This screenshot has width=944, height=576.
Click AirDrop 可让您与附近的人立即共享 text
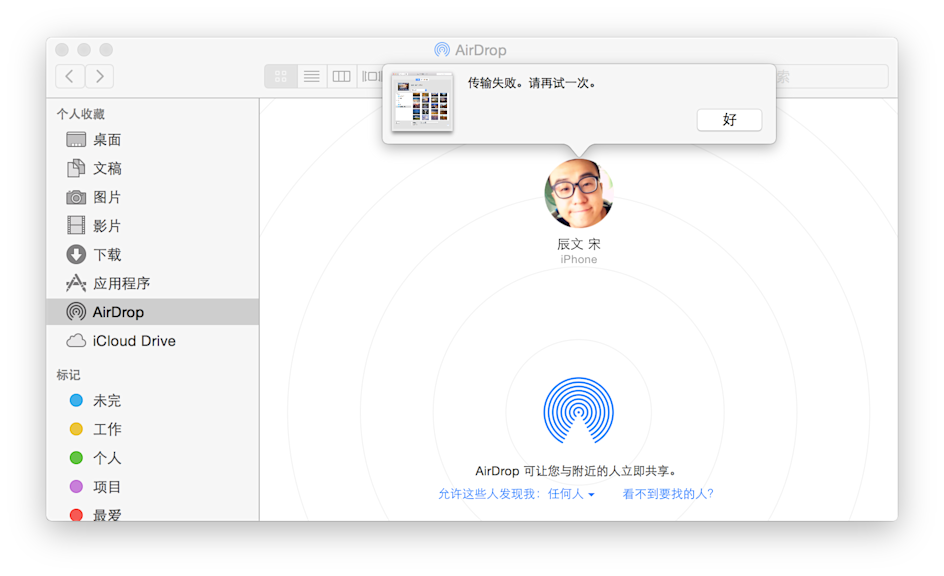click(576, 471)
